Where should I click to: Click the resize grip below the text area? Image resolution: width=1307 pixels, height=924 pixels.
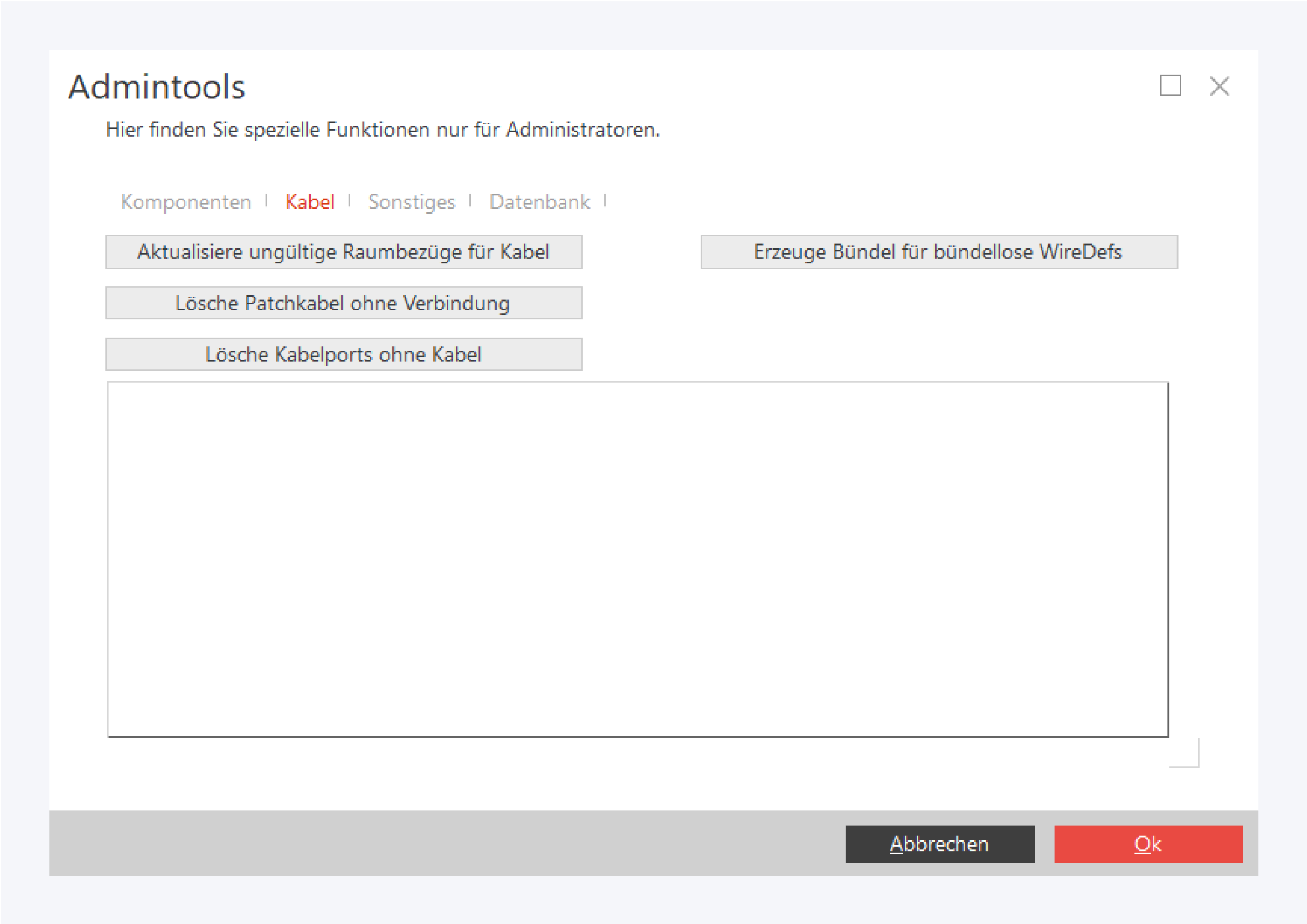coord(1186,755)
